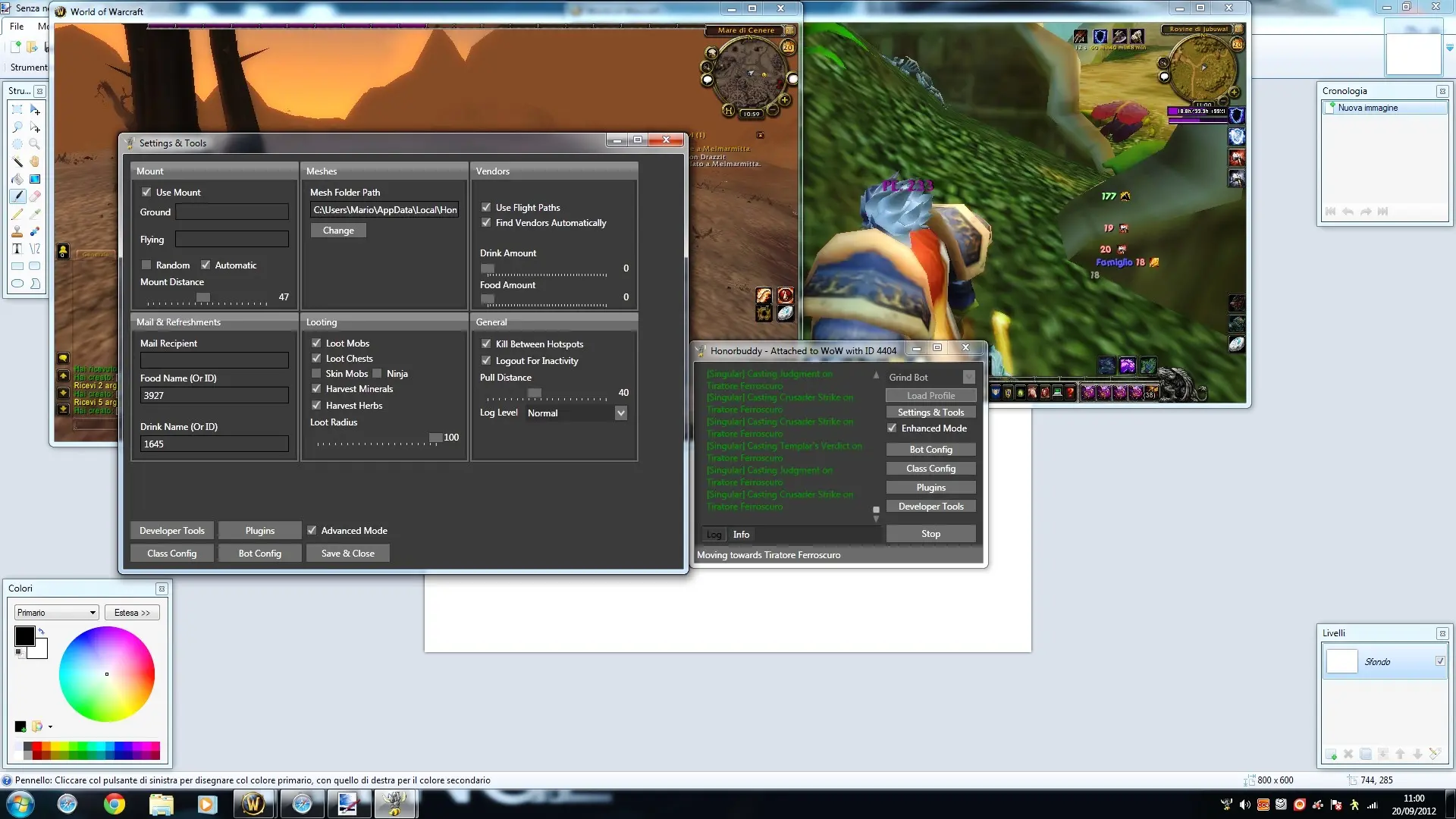The height and width of the screenshot is (819, 1456).
Task: Open volume control in system tray
Action: tap(1244, 805)
